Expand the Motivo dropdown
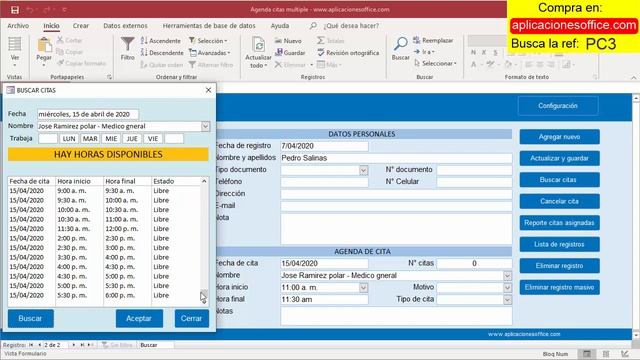This screenshot has width=640, height=360. click(x=507, y=288)
